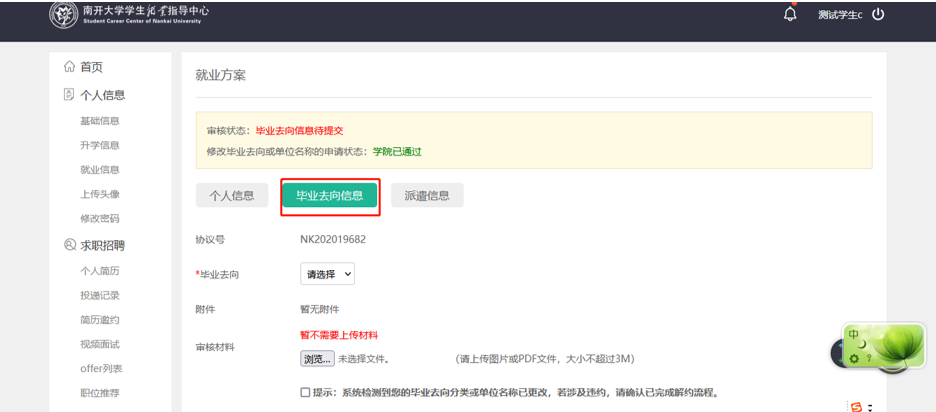Open input method settings gear icon
The image size is (936, 412).
click(x=854, y=358)
